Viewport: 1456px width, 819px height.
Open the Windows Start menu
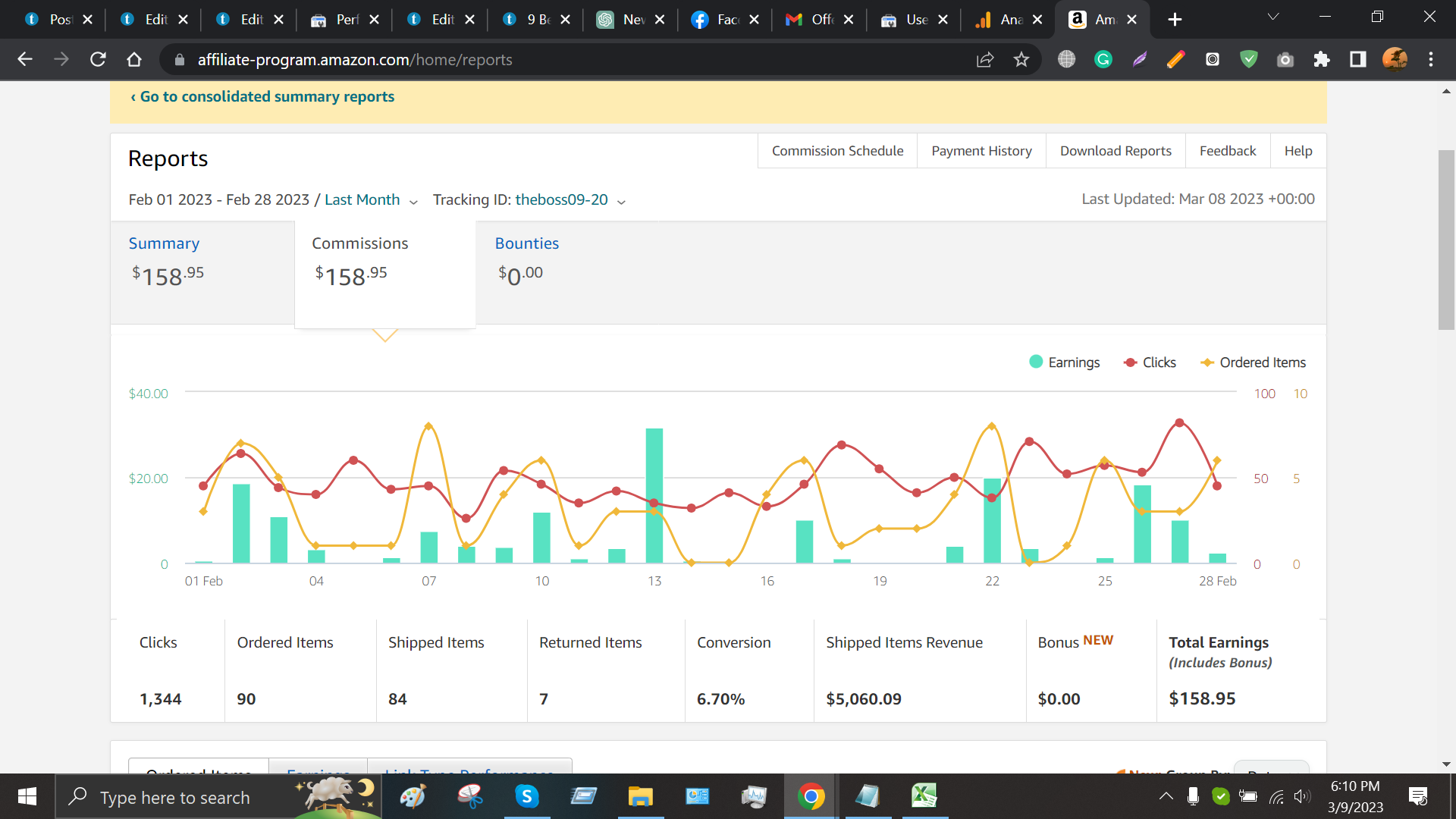[27, 796]
